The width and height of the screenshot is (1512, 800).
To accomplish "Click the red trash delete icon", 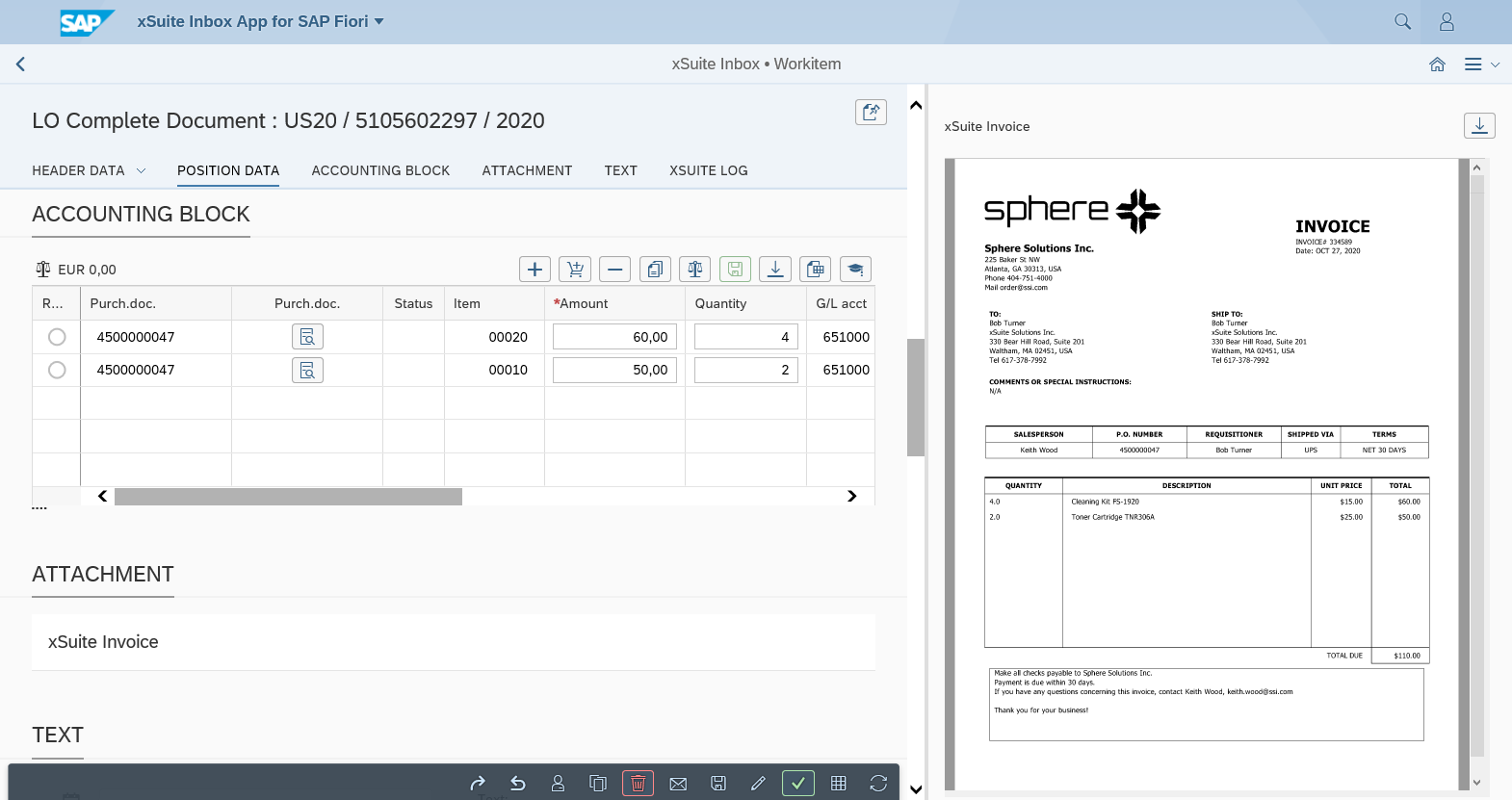I will pos(638,784).
